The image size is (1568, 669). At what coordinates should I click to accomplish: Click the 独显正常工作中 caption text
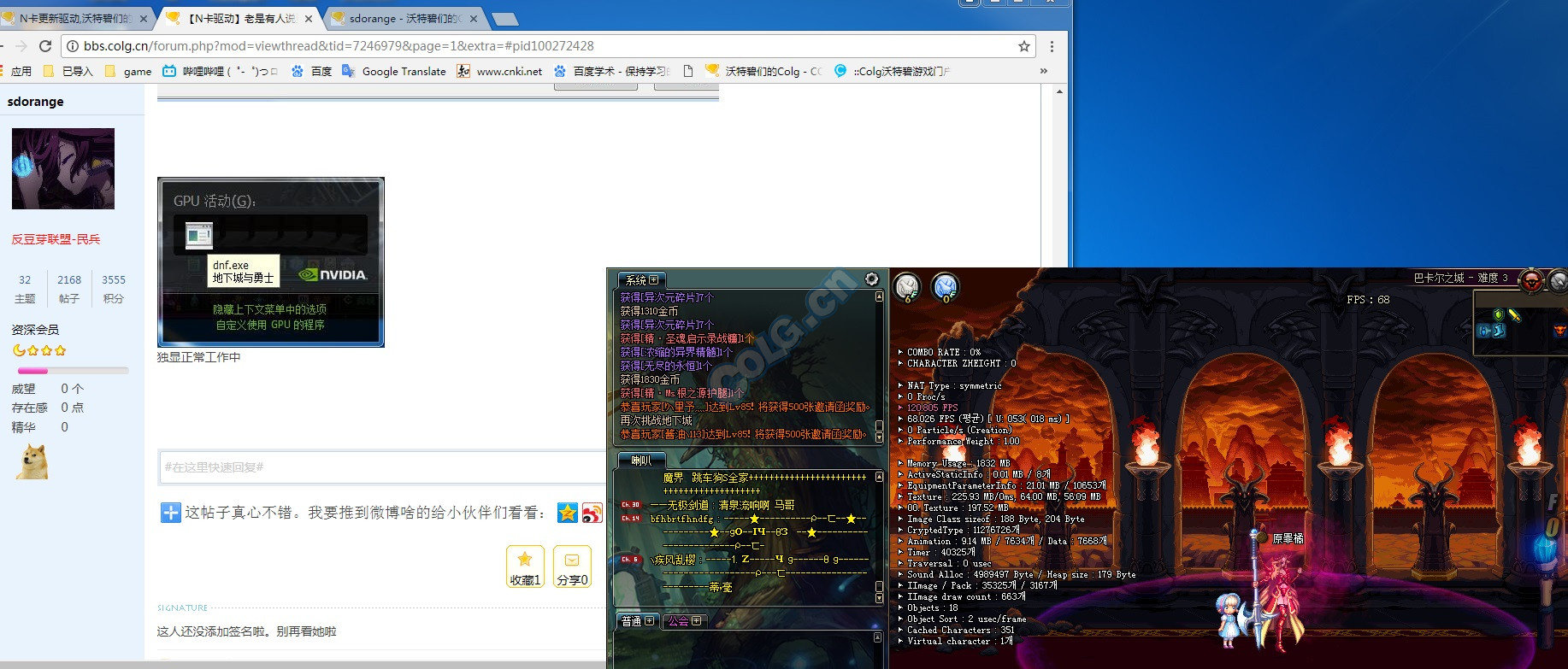point(199,357)
